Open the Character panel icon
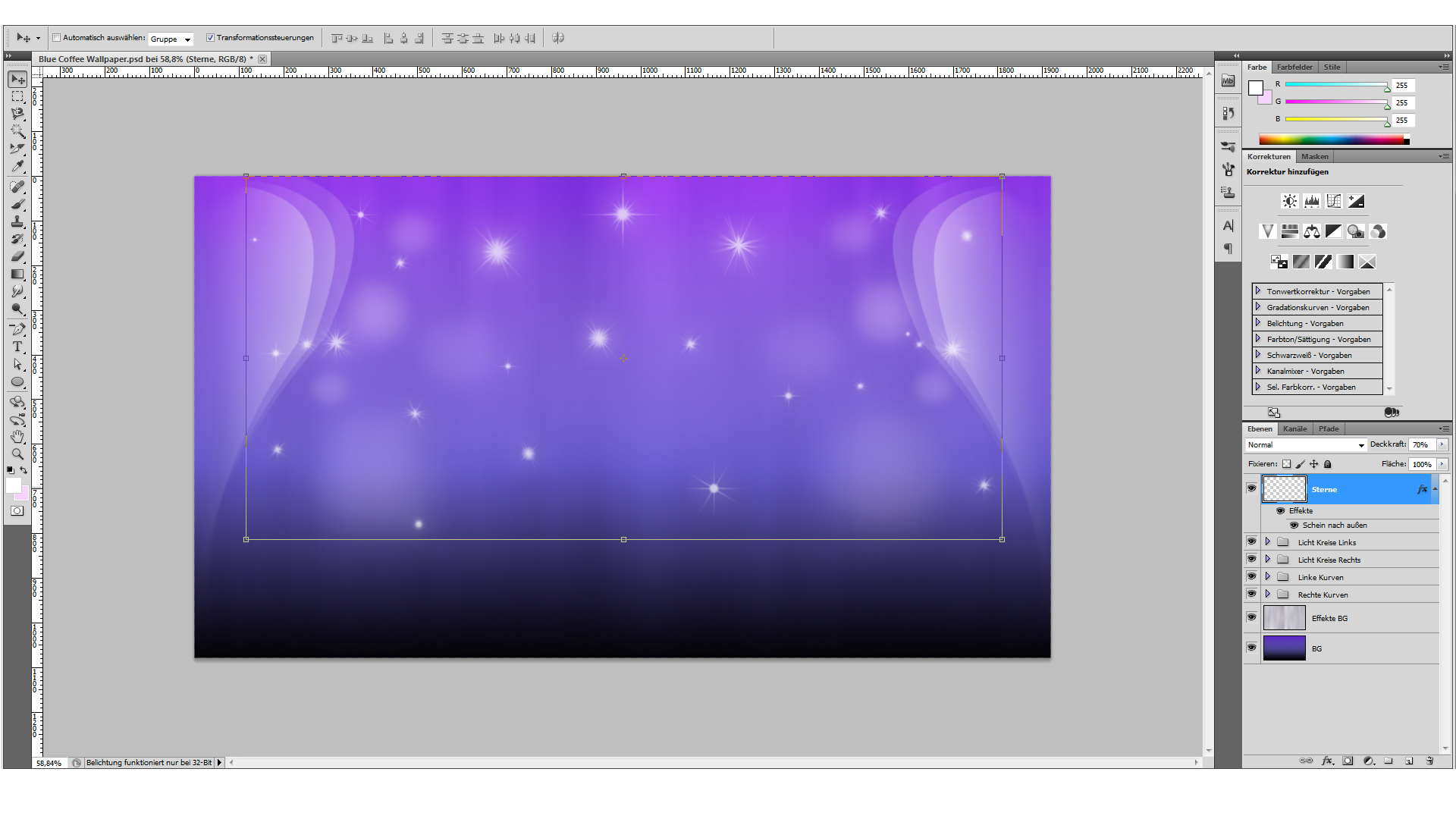This screenshot has height=819, width=1456. [x=1228, y=225]
